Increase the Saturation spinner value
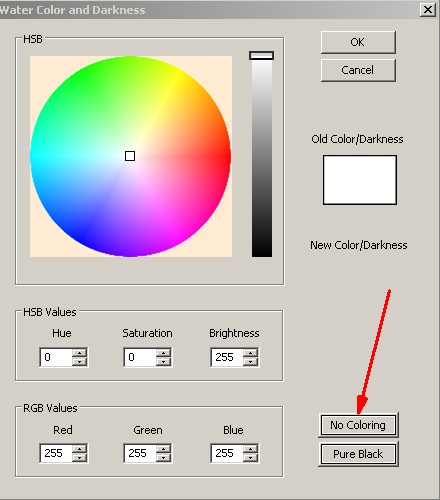The width and height of the screenshot is (440, 500). [x=163, y=353]
